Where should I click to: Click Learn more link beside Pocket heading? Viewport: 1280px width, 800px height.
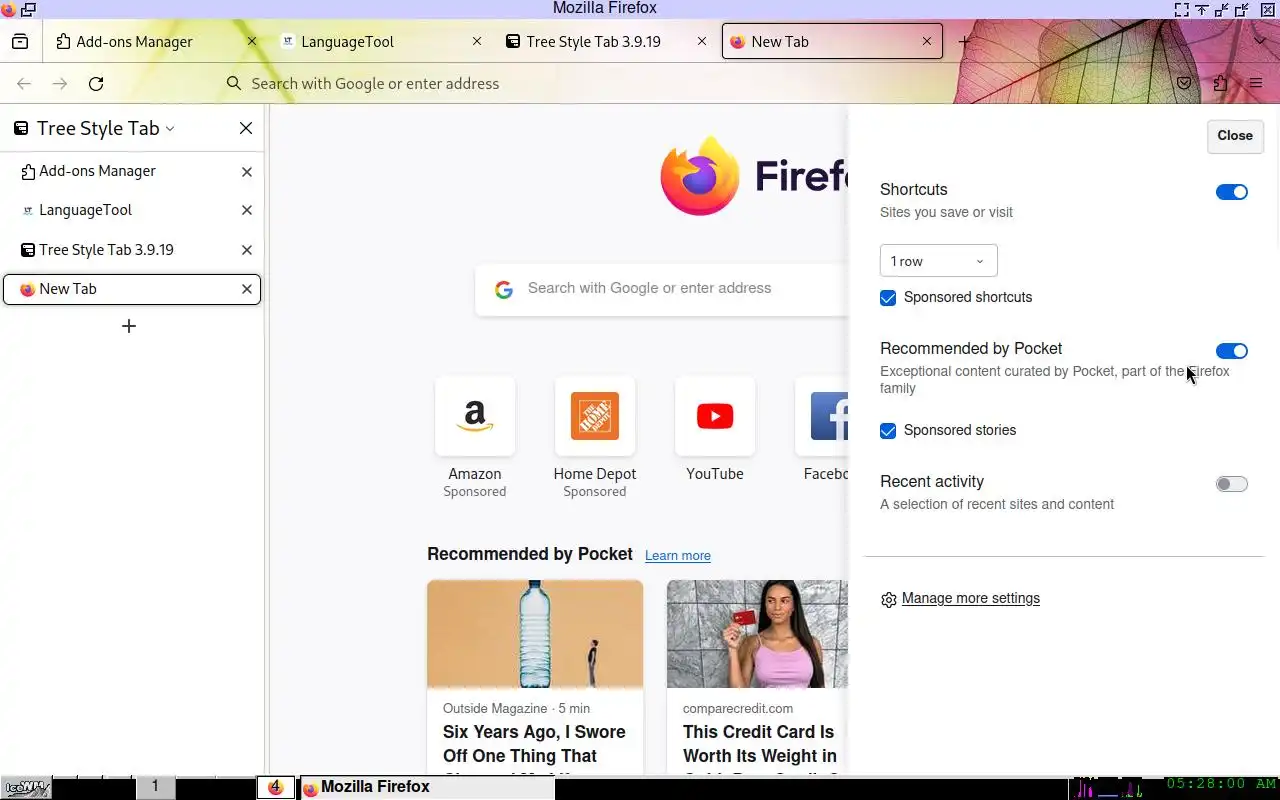click(x=678, y=556)
